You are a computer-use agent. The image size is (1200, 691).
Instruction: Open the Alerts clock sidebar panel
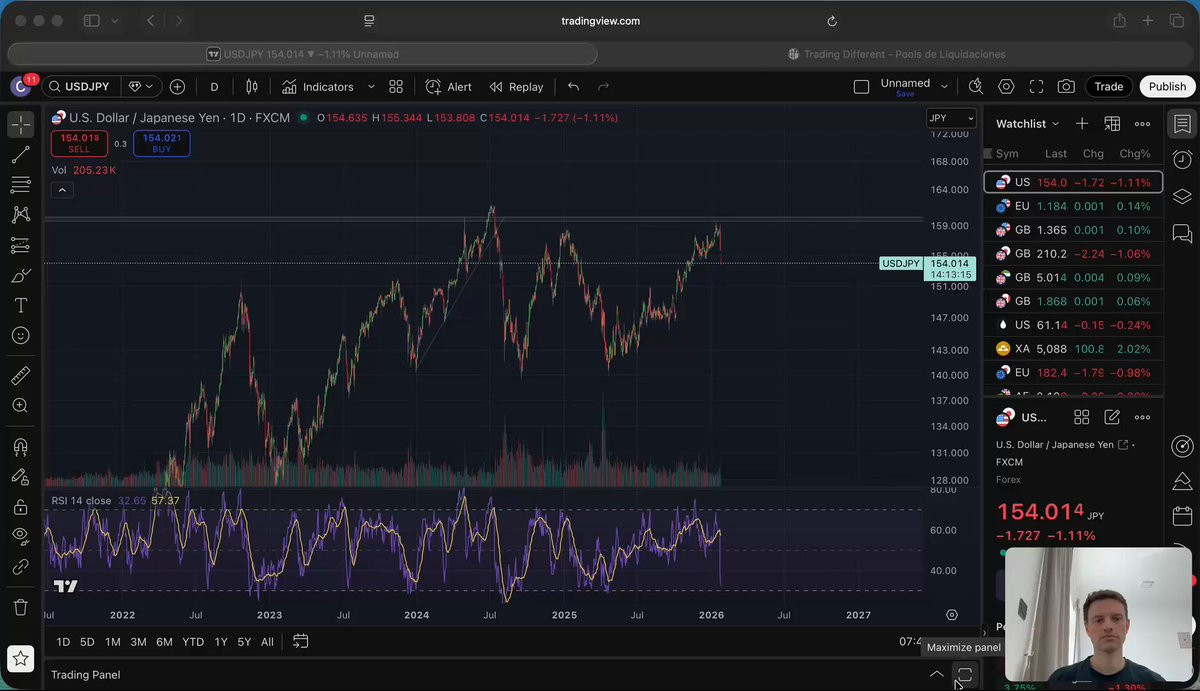coord(1182,160)
